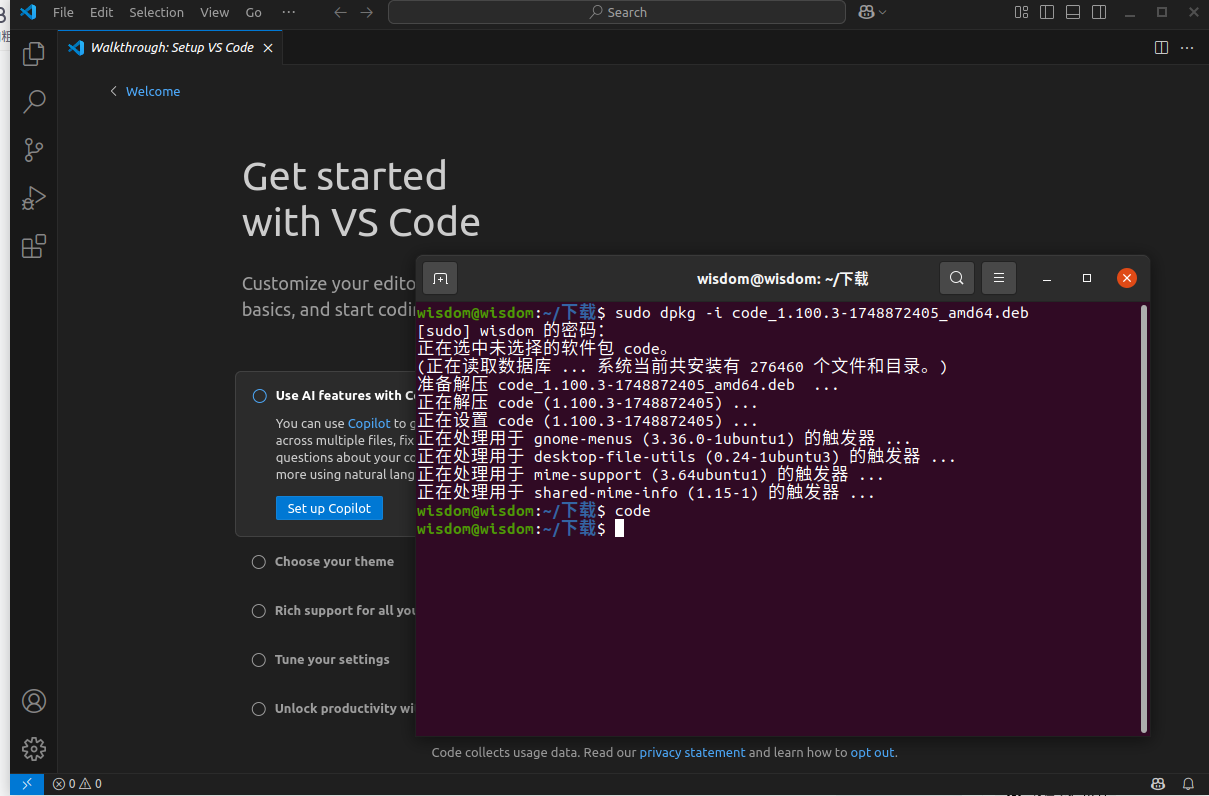1209x796 pixels.
Task: Open the Extensions view
Action: (x=34, y=246)
